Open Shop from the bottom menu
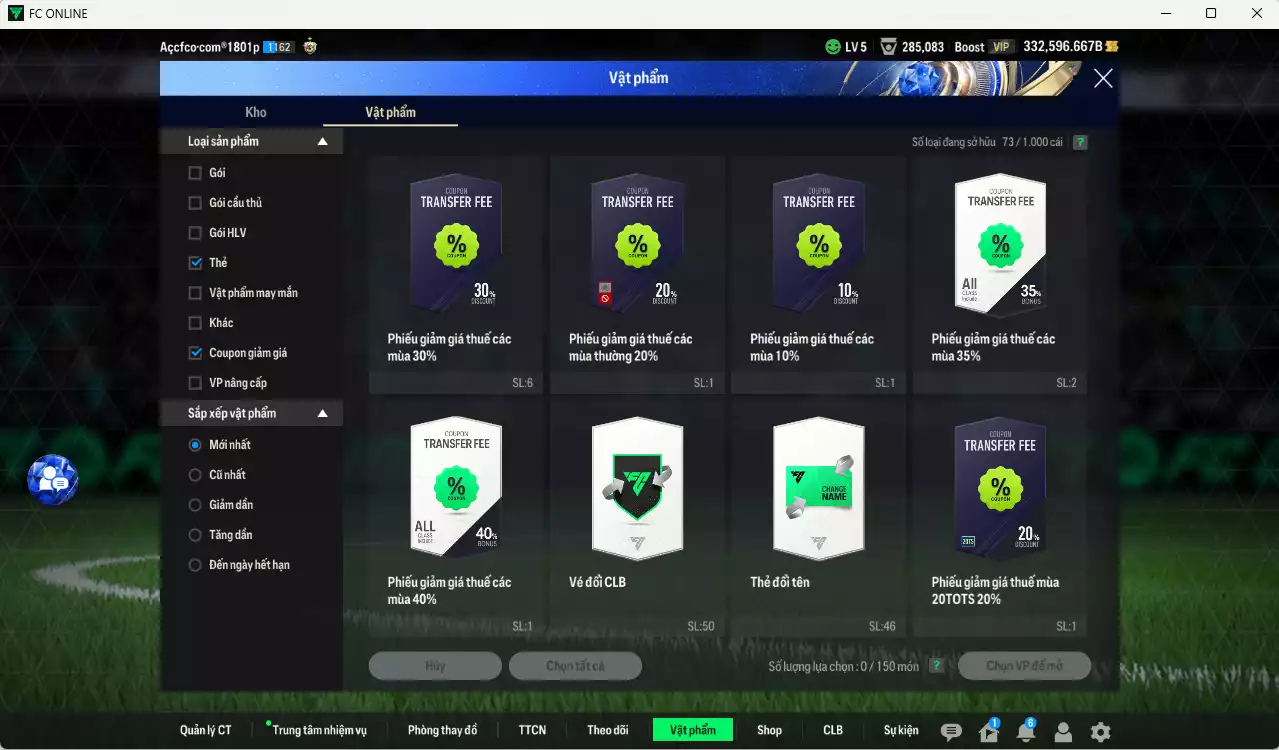The height and width of the screenshot is (750, 1279). click(769, 730)
